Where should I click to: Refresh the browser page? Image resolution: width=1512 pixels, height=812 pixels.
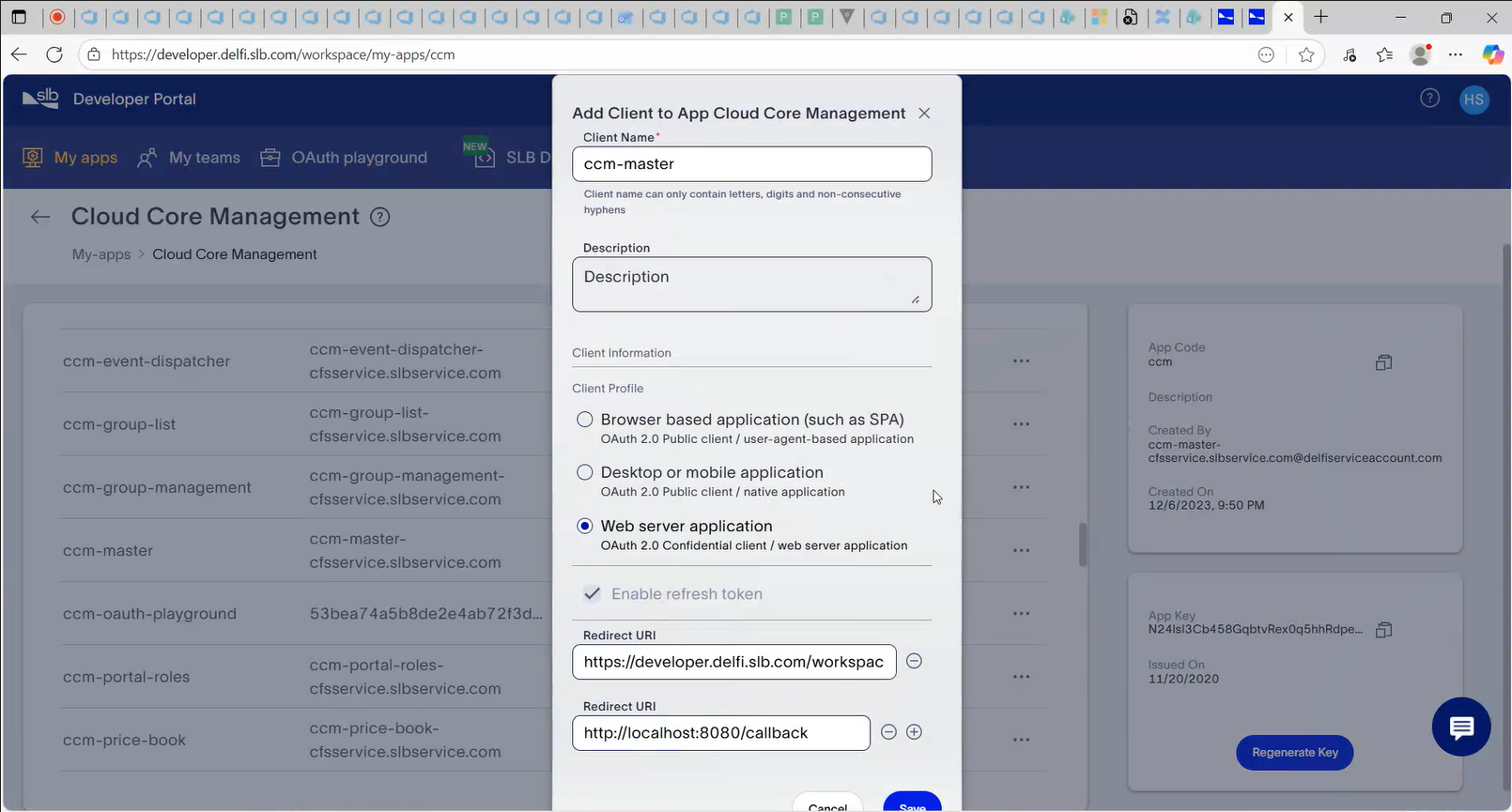[54, 54]
